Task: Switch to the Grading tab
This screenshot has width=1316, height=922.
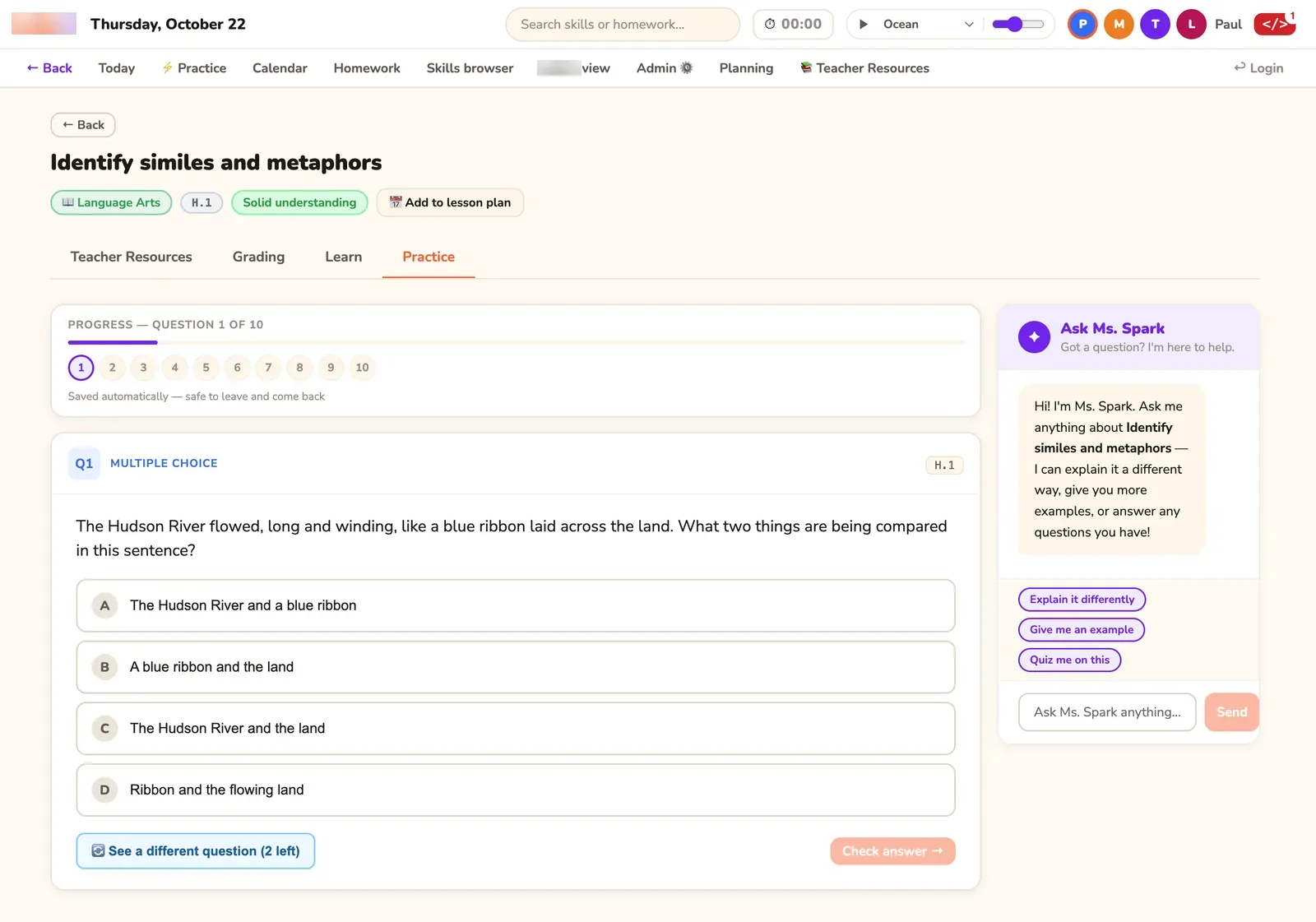Action: (x=258, y=257)
